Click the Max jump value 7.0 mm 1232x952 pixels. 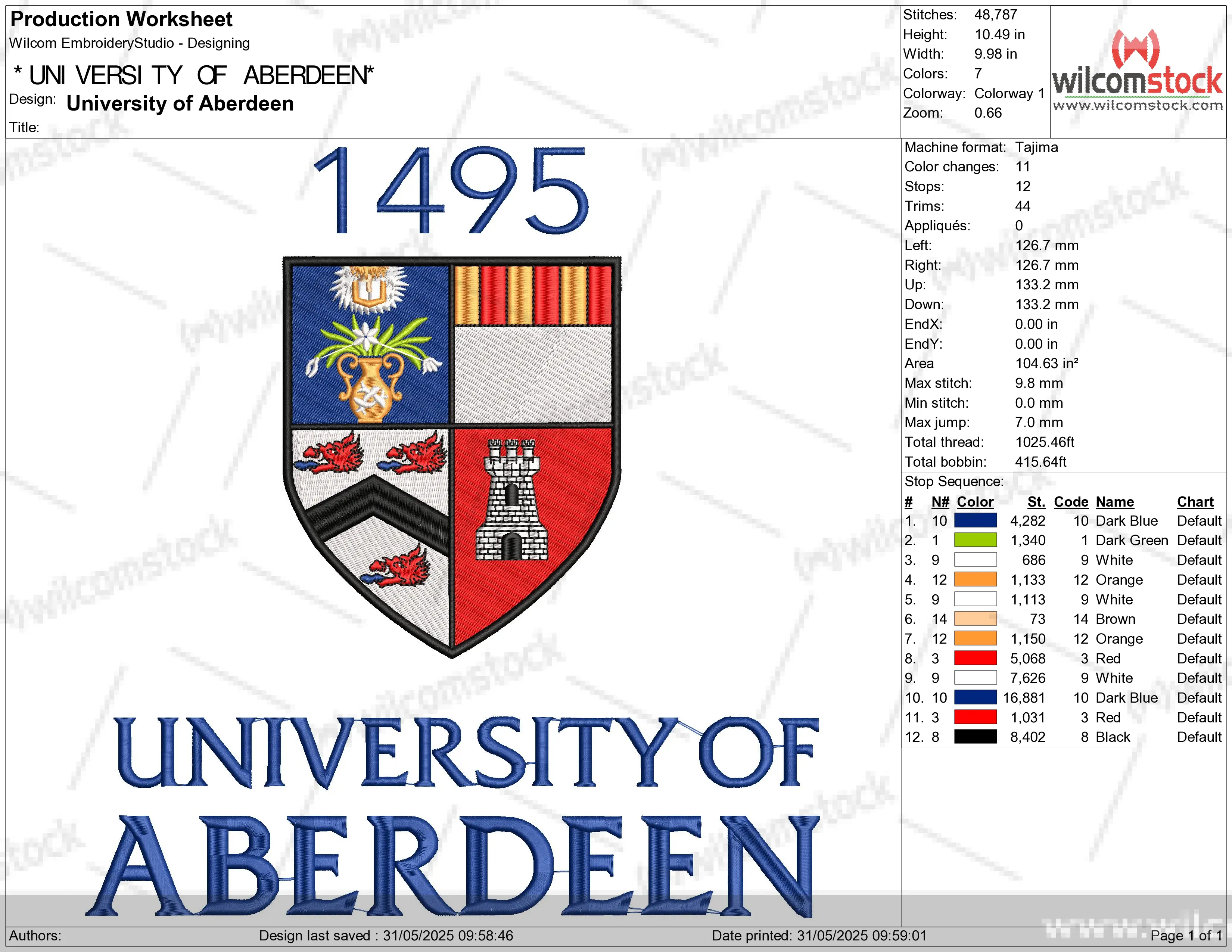pos(1039,422)
